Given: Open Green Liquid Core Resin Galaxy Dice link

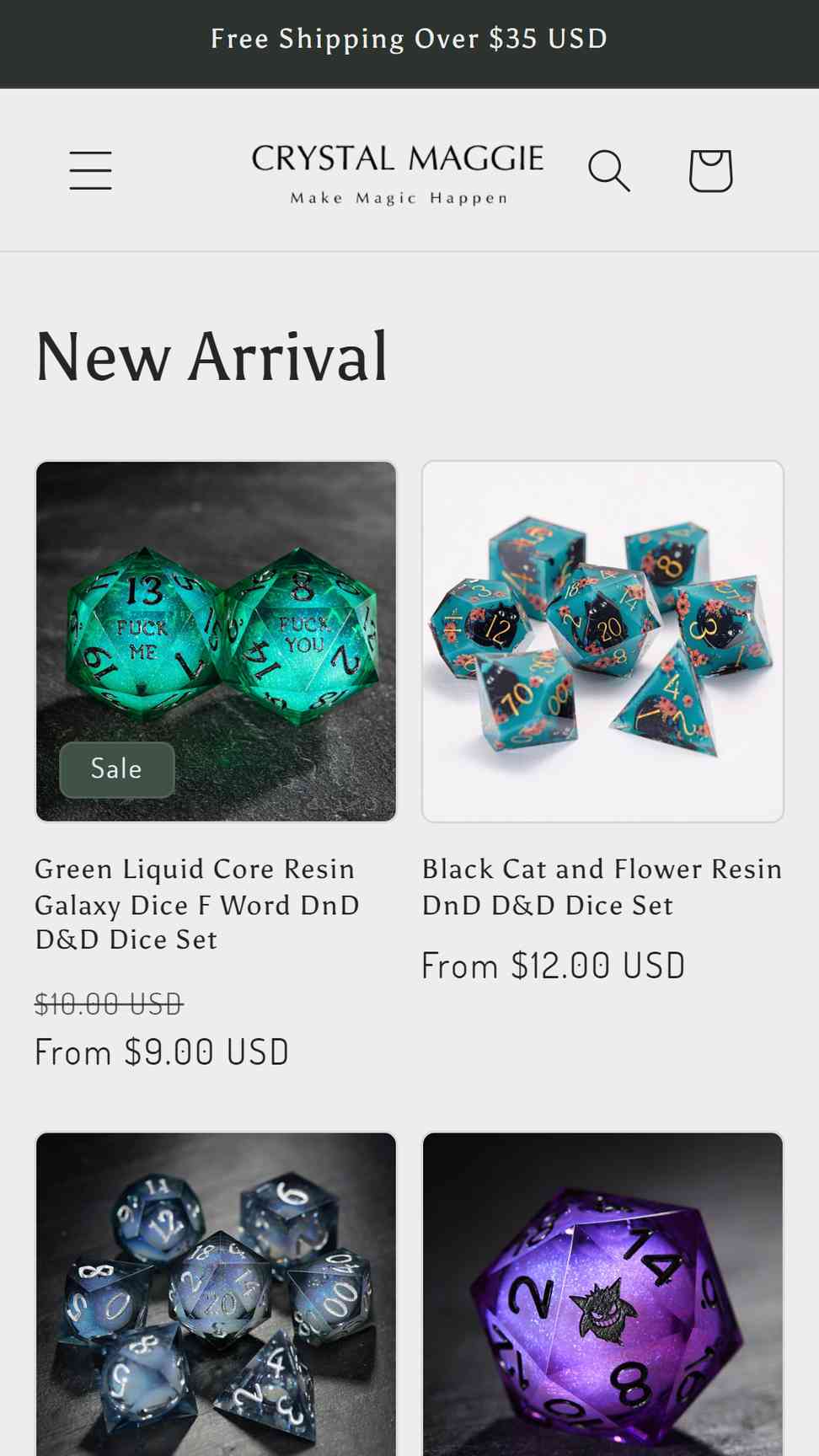Looking at the screenshot, I should pyautogui.click(x=197, y=904).
